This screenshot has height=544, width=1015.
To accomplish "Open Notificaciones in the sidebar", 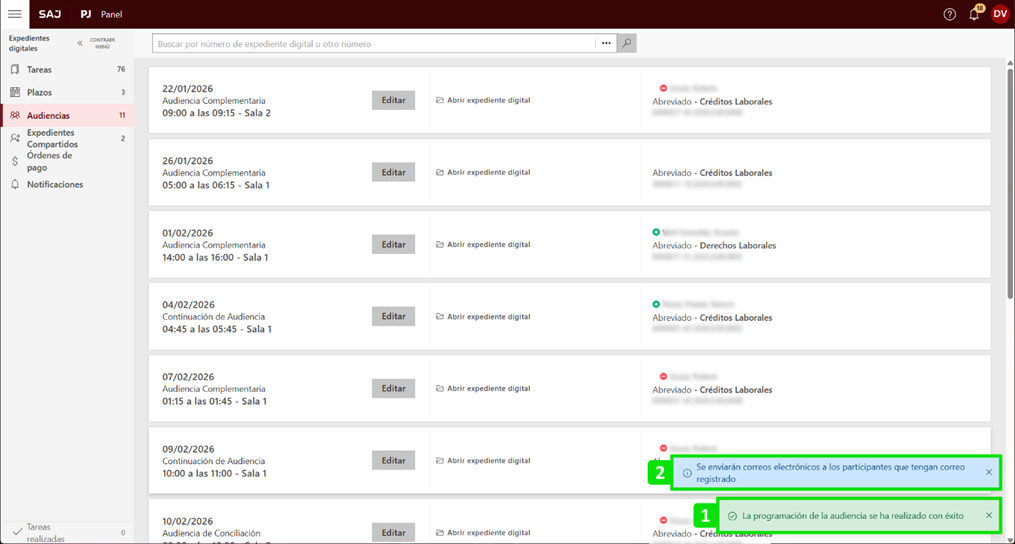I will click(55, 185).
